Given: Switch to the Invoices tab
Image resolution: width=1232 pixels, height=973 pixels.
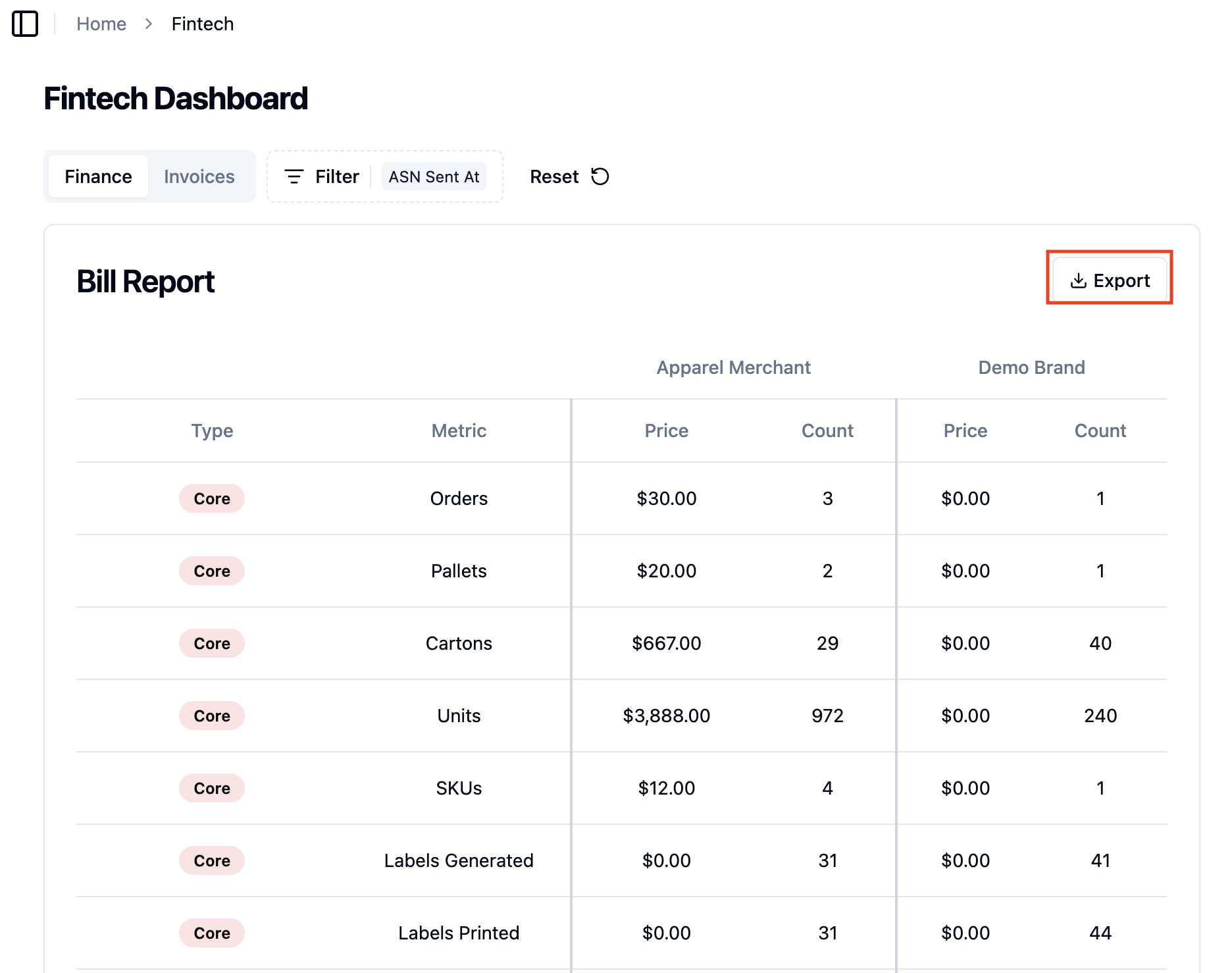Looking at the screenshot, I should click(199, 176).
